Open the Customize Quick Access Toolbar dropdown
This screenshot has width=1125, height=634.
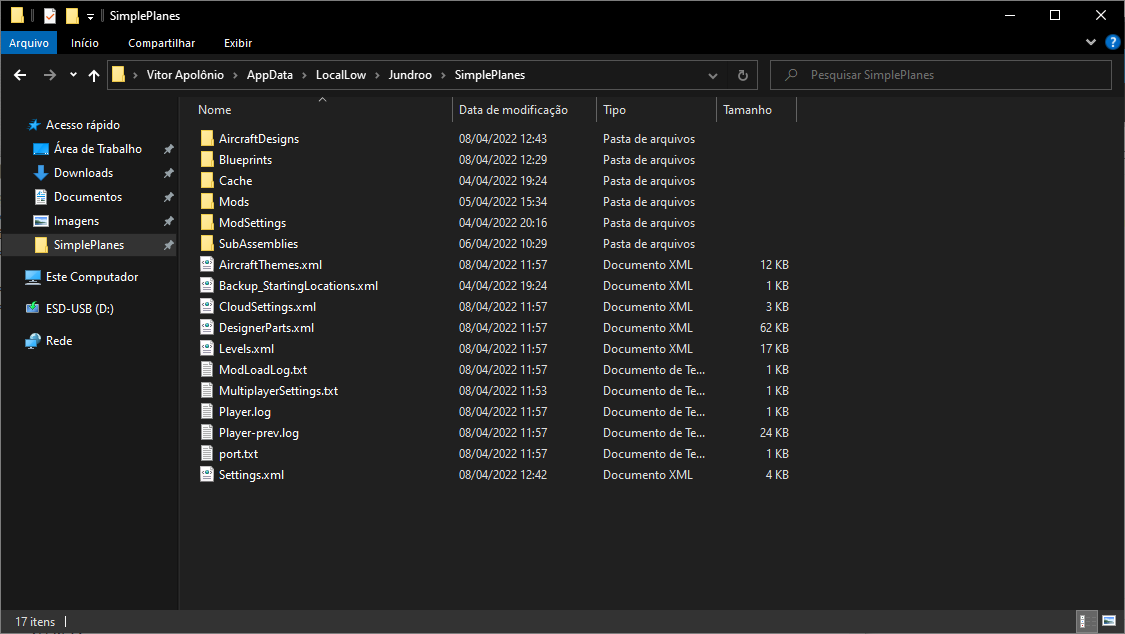click(90, 16)
